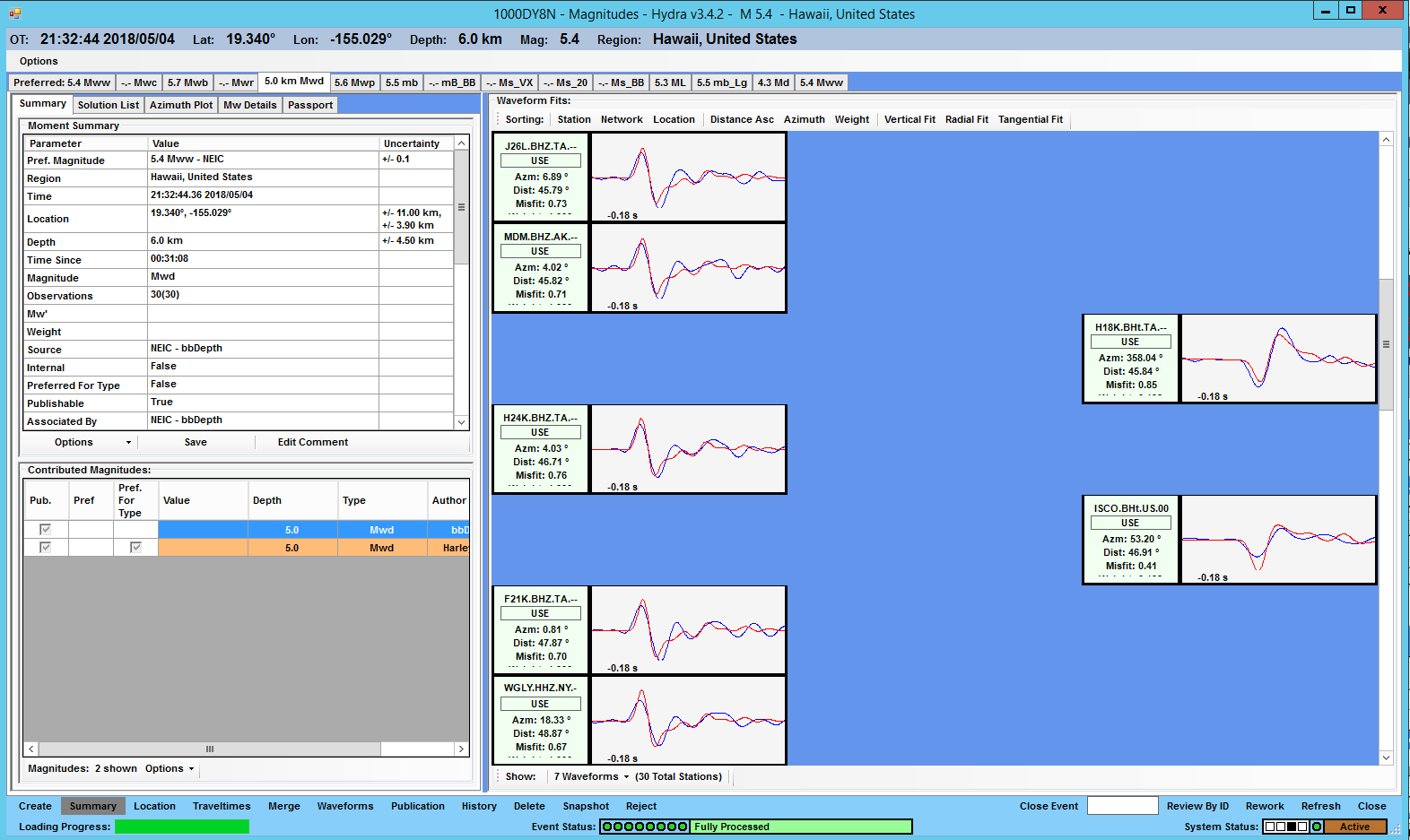This screenshot has height=840, width=1410.
Task: Click scroll-up arrow of Moment Summary table
Action: 461,143
